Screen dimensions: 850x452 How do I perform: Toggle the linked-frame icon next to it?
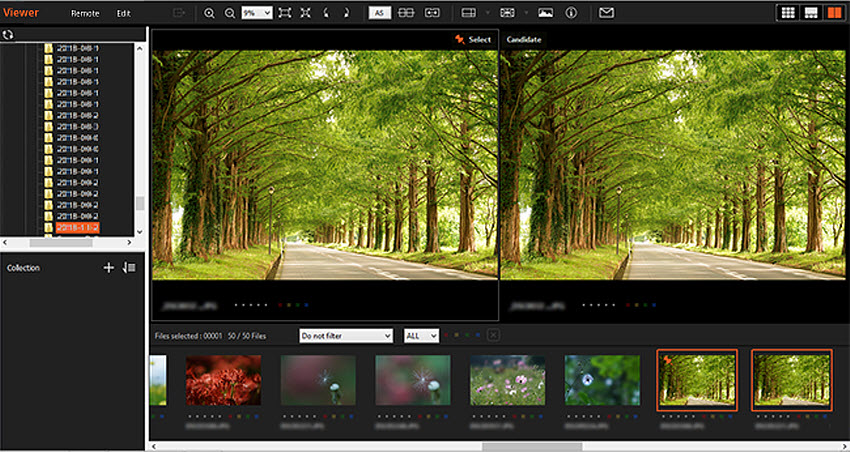tap(432, 13)
